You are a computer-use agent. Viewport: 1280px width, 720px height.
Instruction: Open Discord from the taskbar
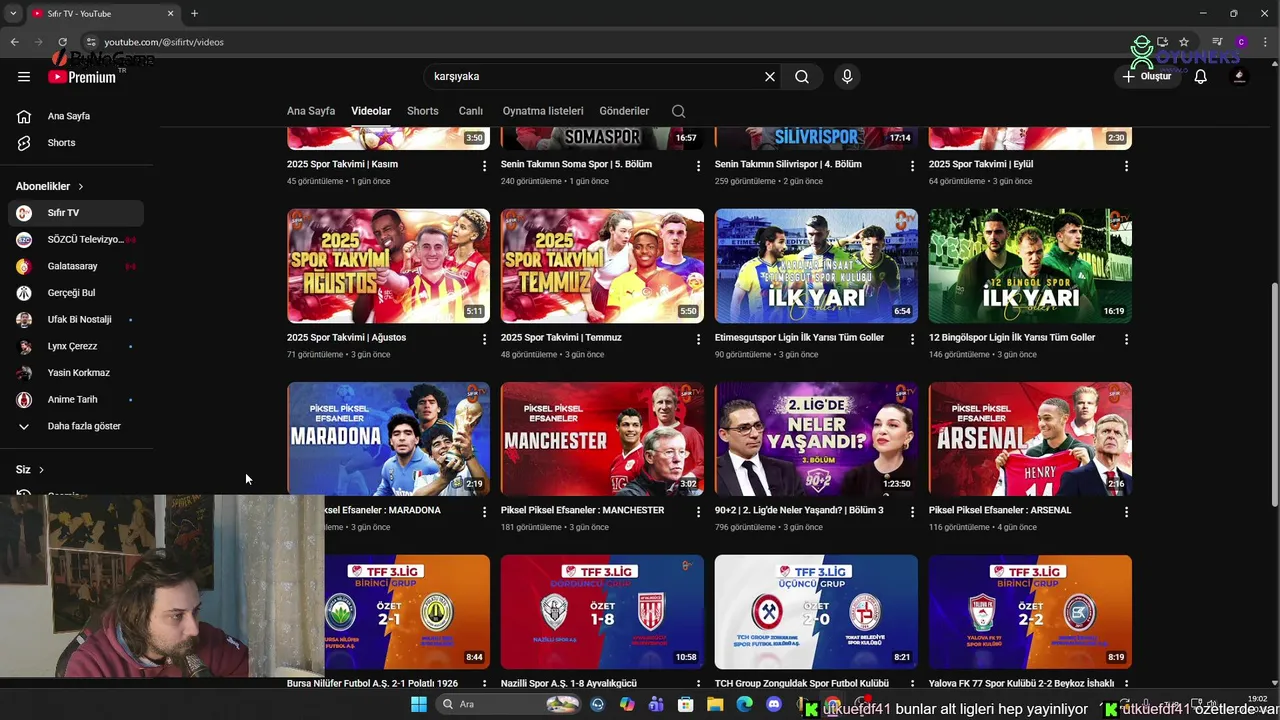(x=773, y=704)
